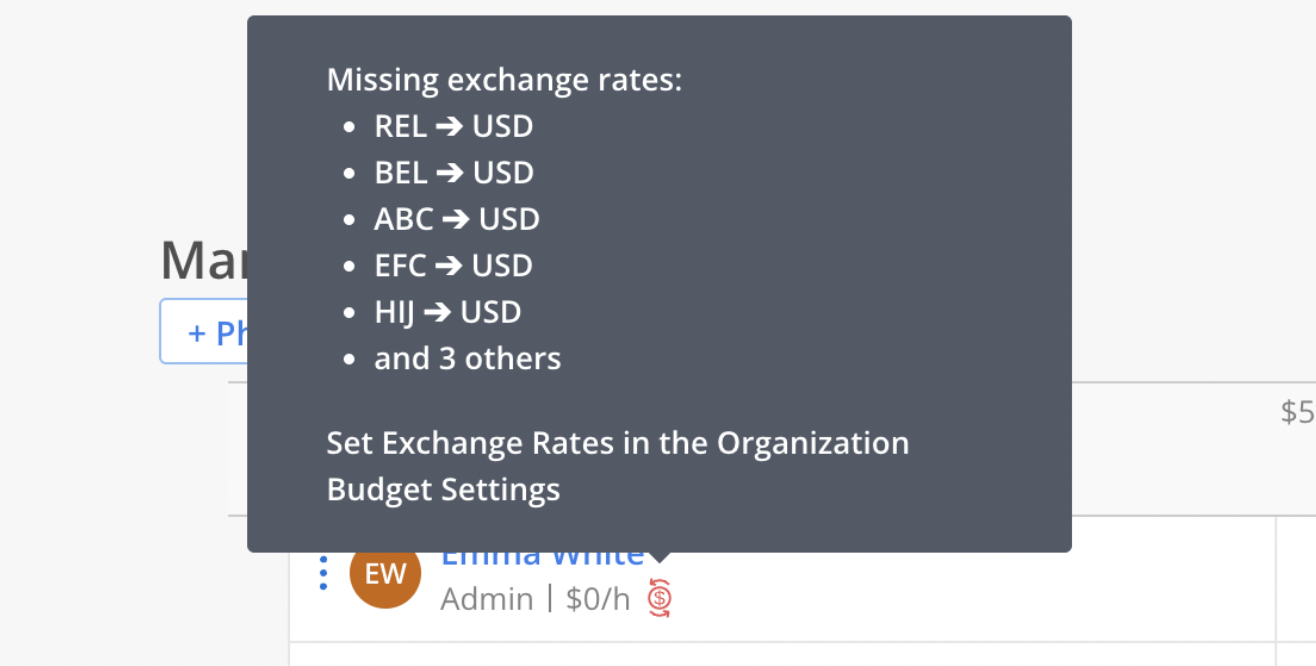Click the 'and 3 others' item
Image resolution: width=1316 pixels, height=666 pixels.
[468, 358]
